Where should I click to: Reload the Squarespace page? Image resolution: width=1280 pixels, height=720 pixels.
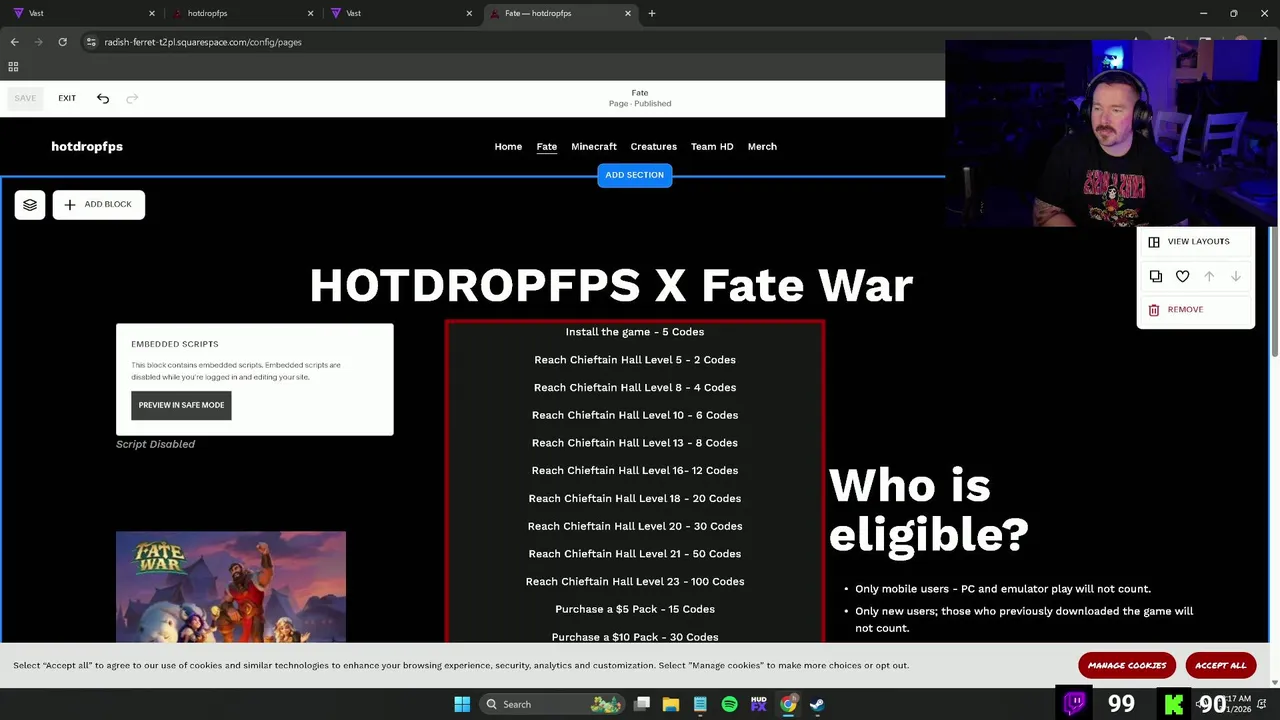(x=62, y=42)
